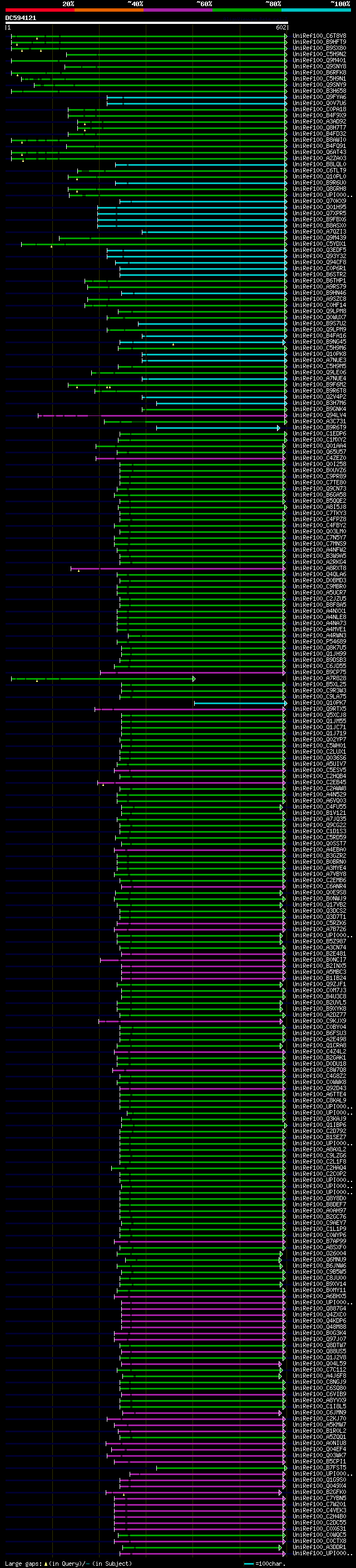Select hit UniRef100_Q3EDF5
This screenshot has height=1568, width=356.
319,250
